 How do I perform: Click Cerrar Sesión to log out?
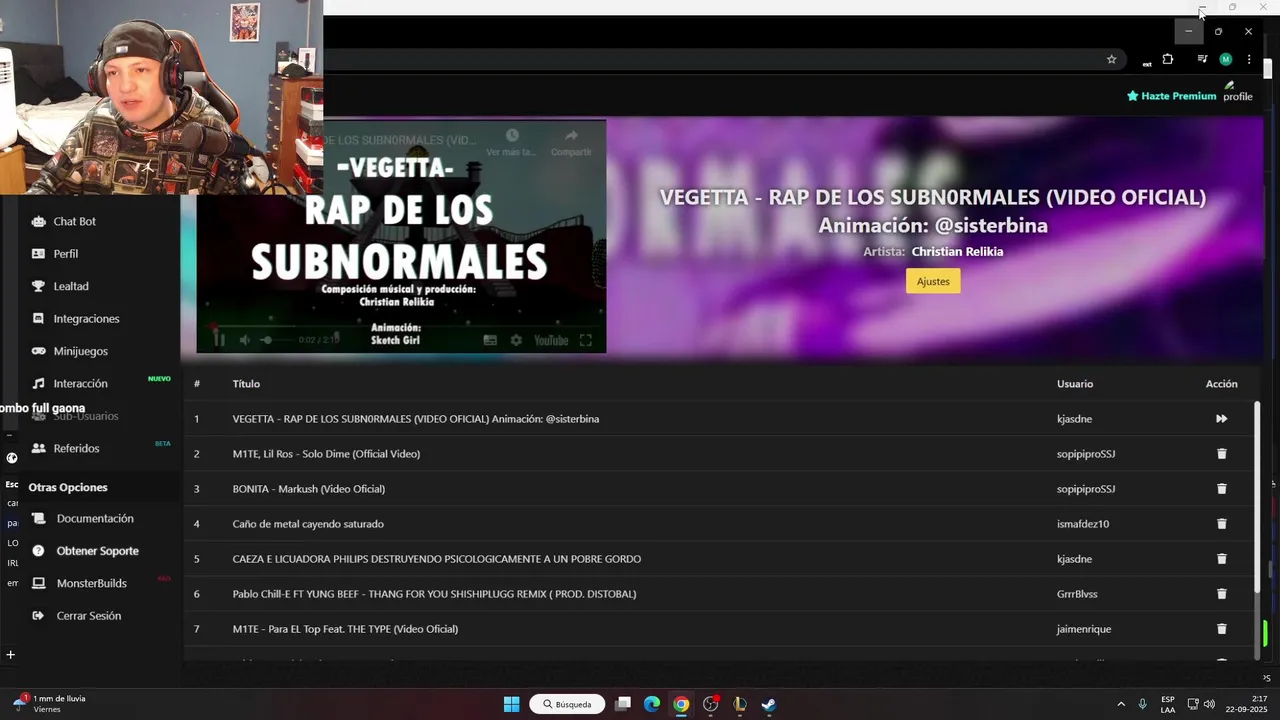click(89, 616)
